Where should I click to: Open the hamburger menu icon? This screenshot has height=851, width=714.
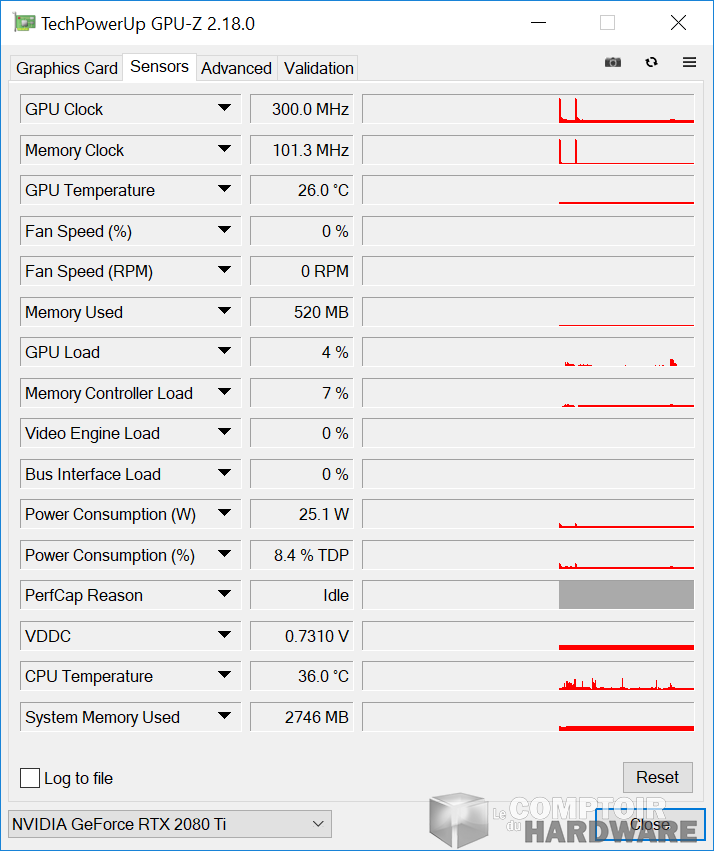point(689,62)
